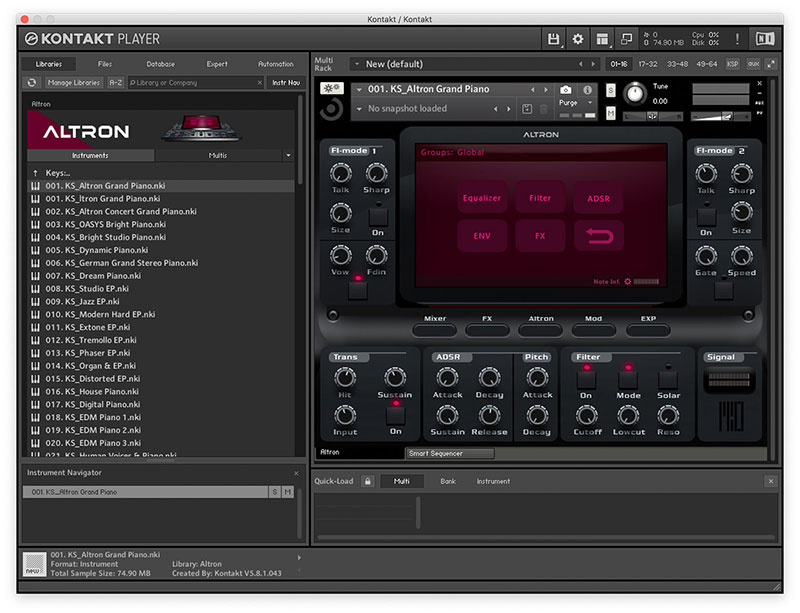
Task: Switch to the Database tab
Action: (160, 64)
